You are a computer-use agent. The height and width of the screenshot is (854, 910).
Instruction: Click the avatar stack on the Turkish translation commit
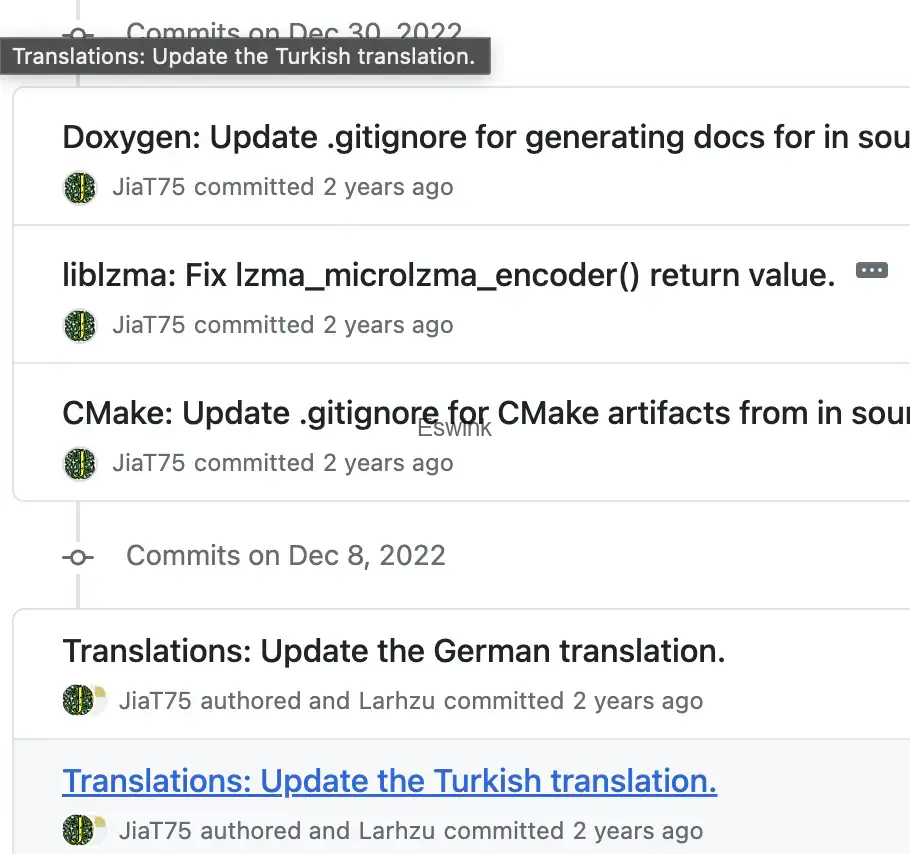[84, 830]
